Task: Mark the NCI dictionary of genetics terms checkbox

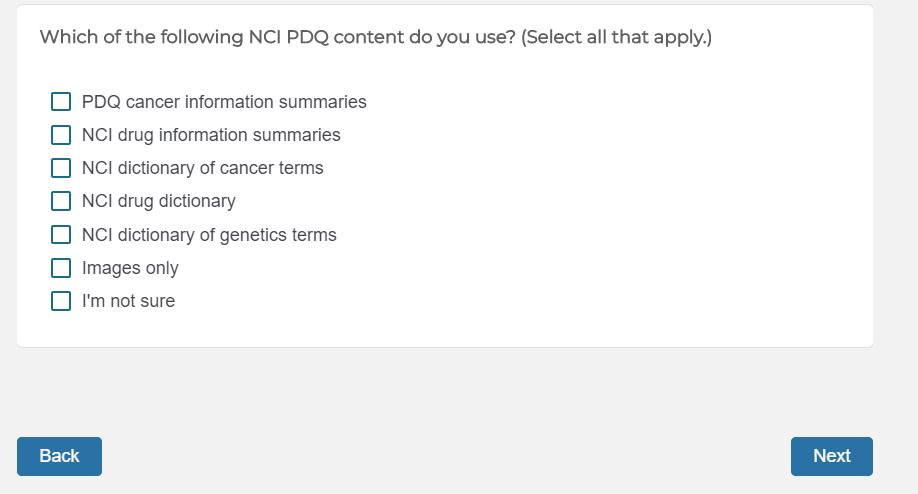Action: point(61,235)
